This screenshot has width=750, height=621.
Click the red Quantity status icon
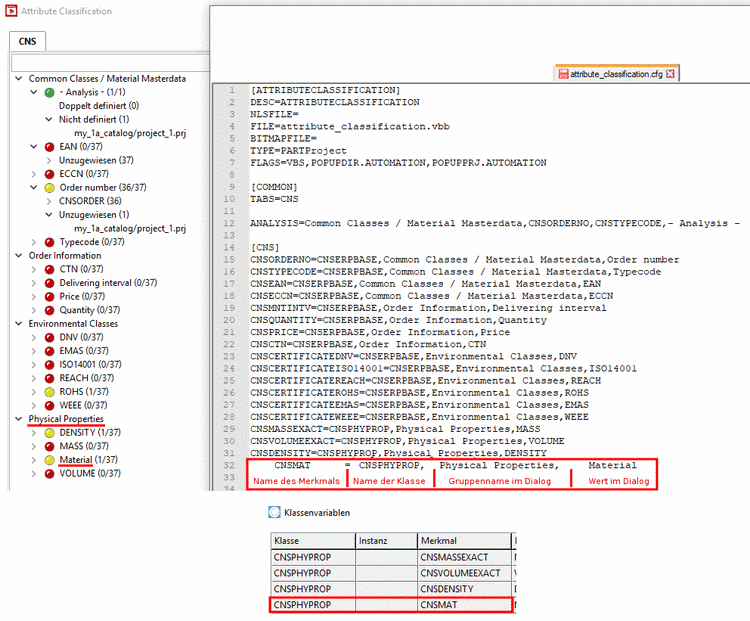tap(49, 310)
